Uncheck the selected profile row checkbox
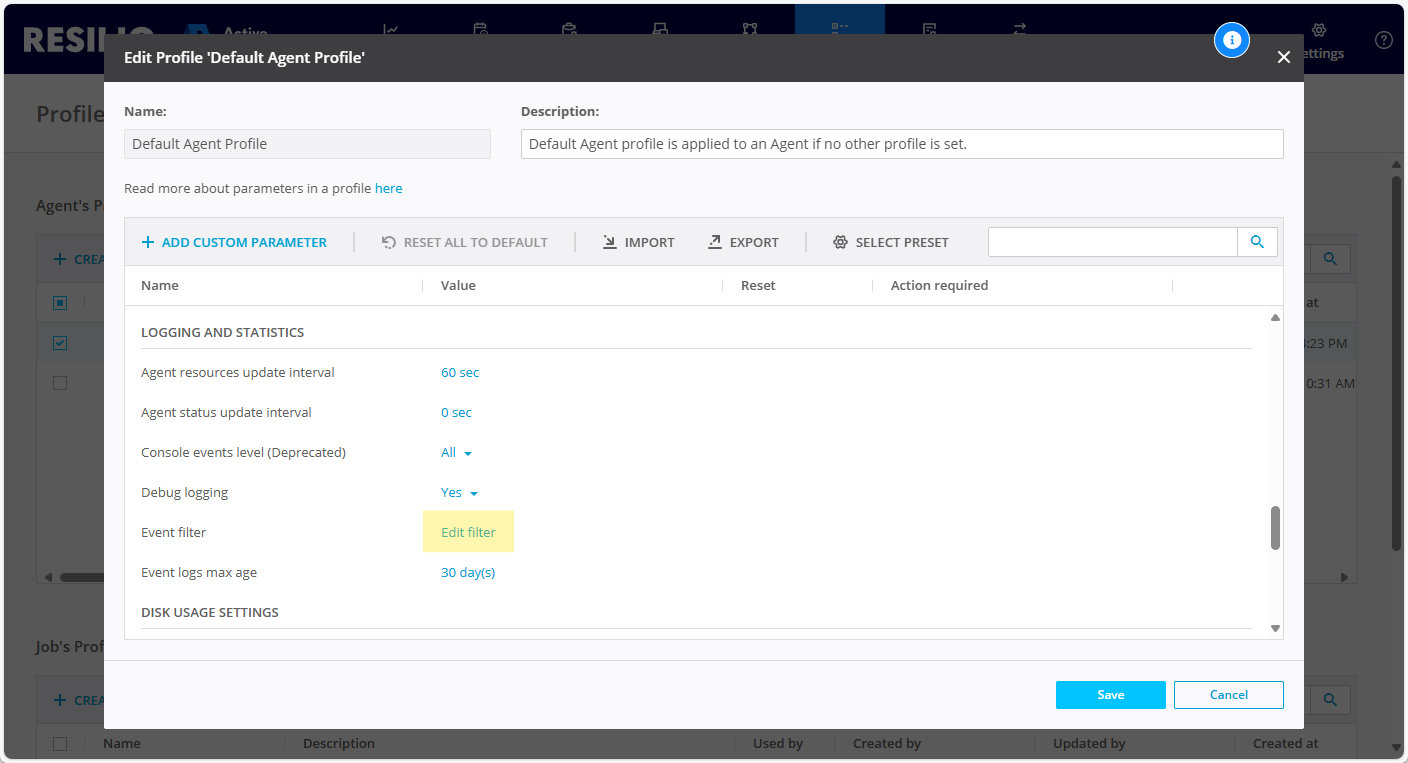The height and width of the screenshot is (763, 1408). tap(59, 342)
